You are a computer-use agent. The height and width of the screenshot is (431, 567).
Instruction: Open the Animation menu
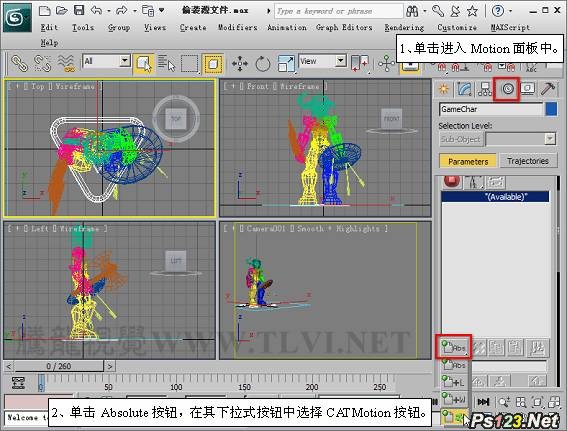coord(287,27)
